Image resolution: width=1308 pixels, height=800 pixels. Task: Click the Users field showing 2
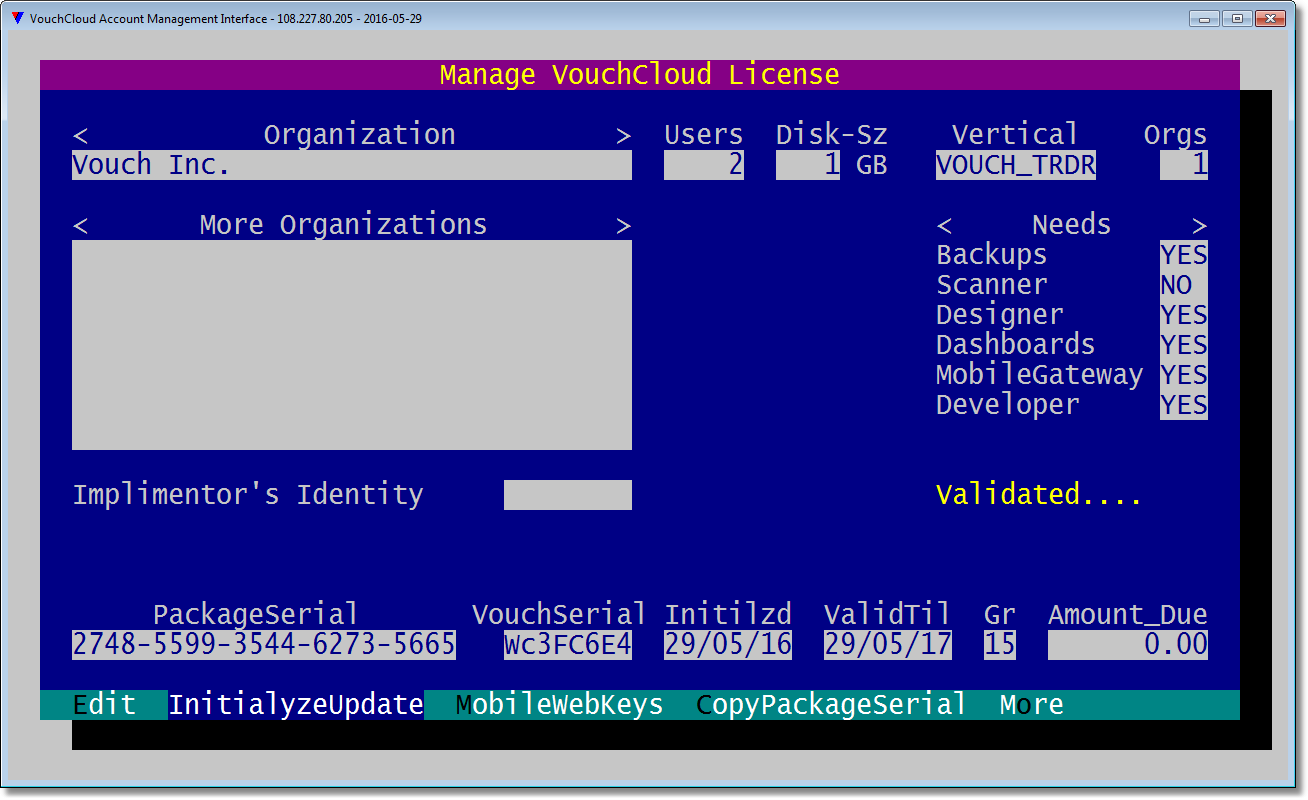[704, 165]
